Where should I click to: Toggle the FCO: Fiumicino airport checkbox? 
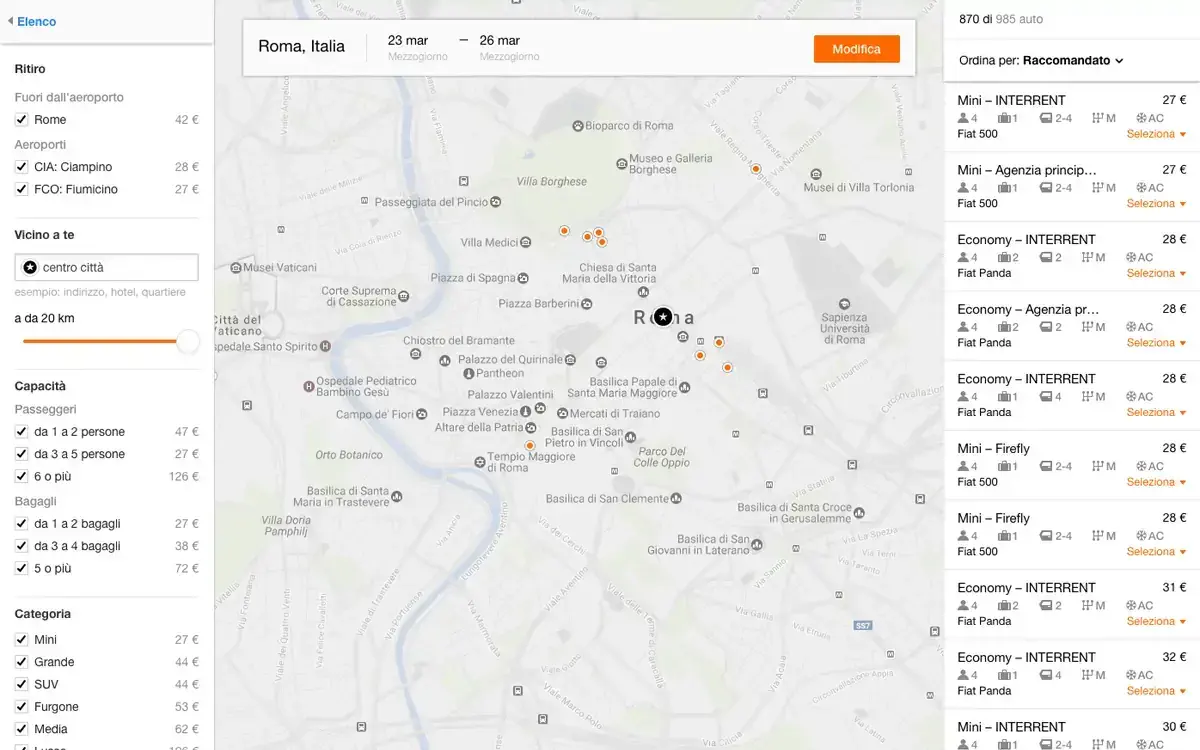tap(21, 190)
